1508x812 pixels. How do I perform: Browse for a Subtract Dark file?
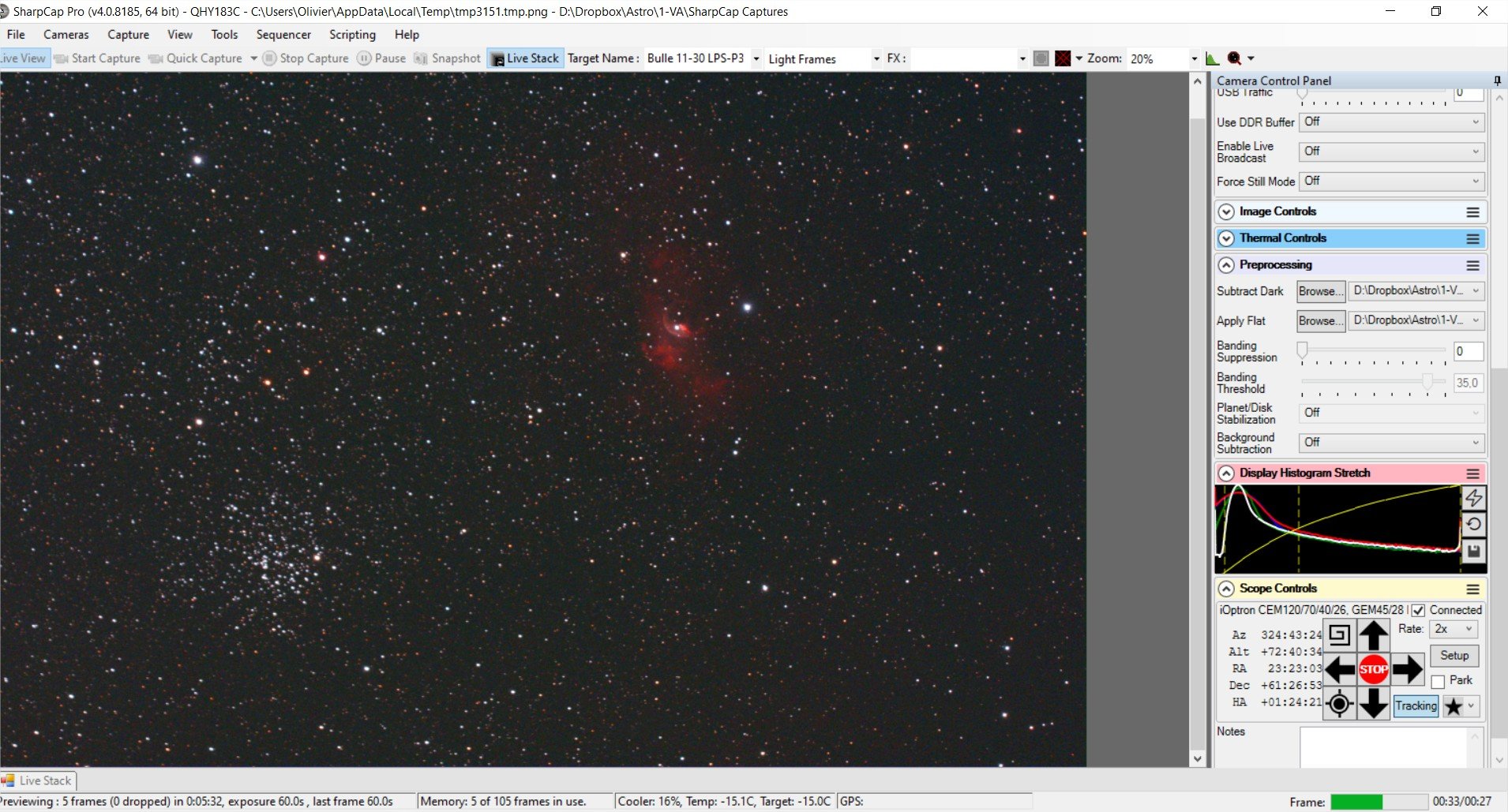pos(1320,291)
